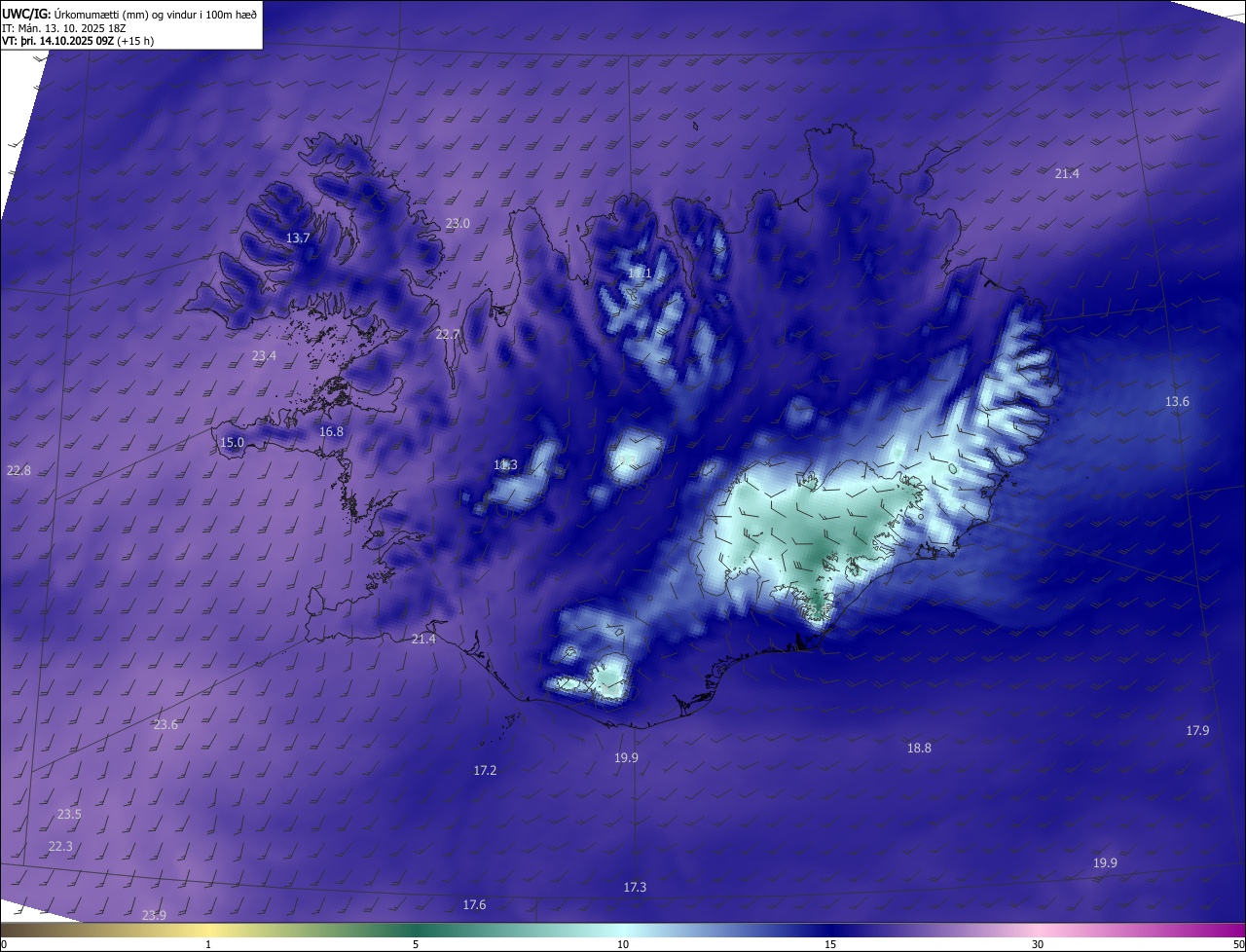This screenshot has height=952, width=1246.
Task: Click the 17.6 value label
Action: (474, 905)
